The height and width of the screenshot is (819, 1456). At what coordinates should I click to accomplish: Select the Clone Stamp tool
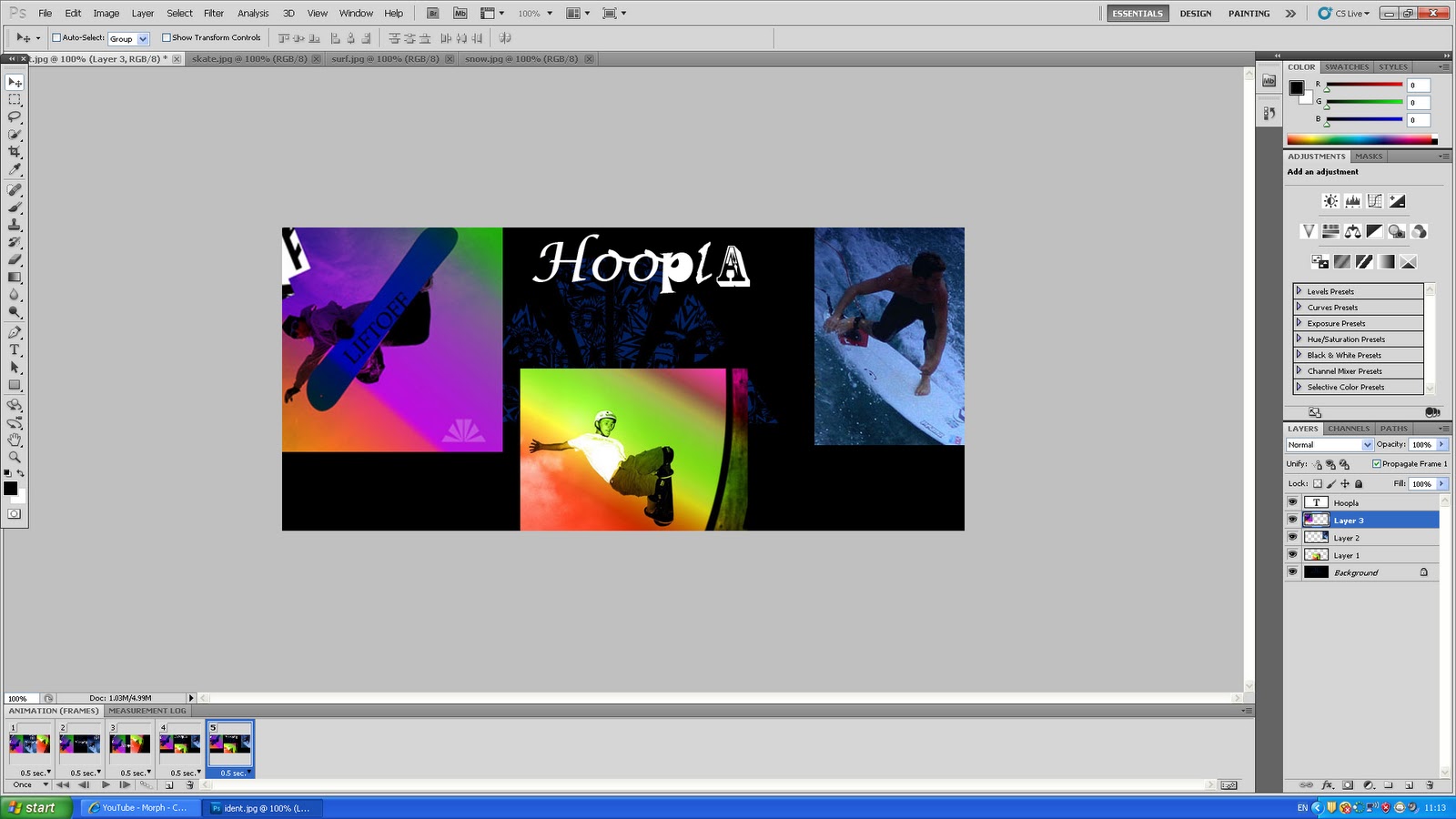15,225
